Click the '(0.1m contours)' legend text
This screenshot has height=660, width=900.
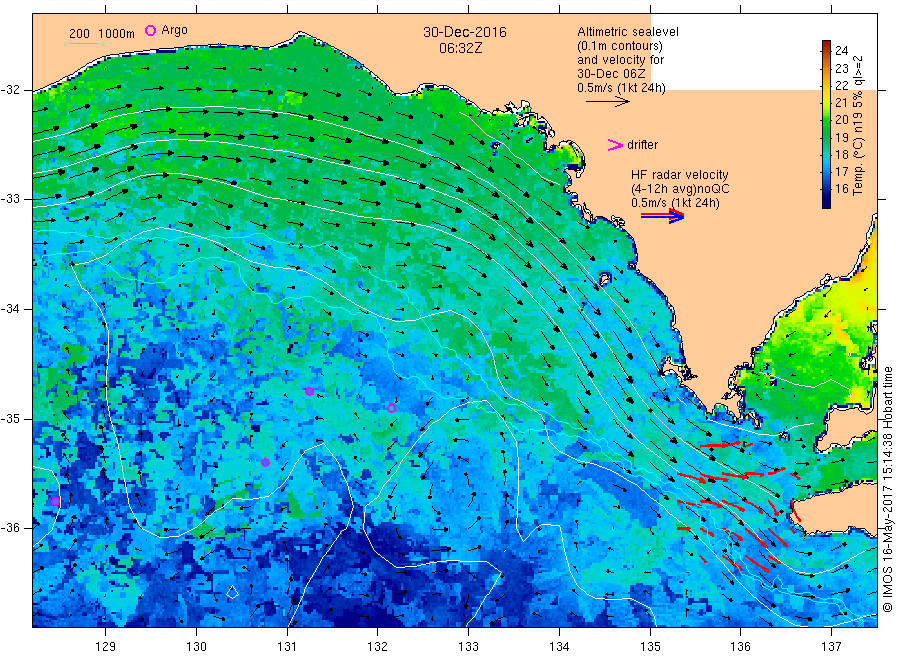click(620, 46)
